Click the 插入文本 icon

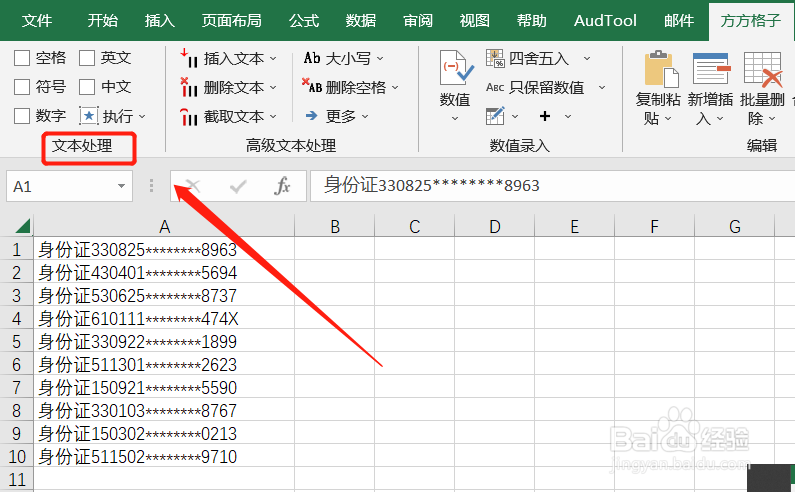189,58
